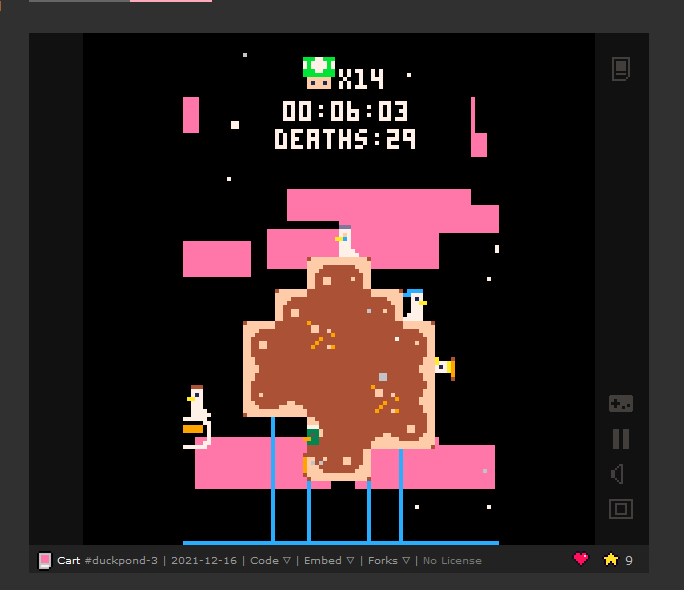Image resolution: width=684 pixels, height=590 pixels.
Task: Click the green duck under the toast
Action: pyautogui.click(x=311, y=434)
